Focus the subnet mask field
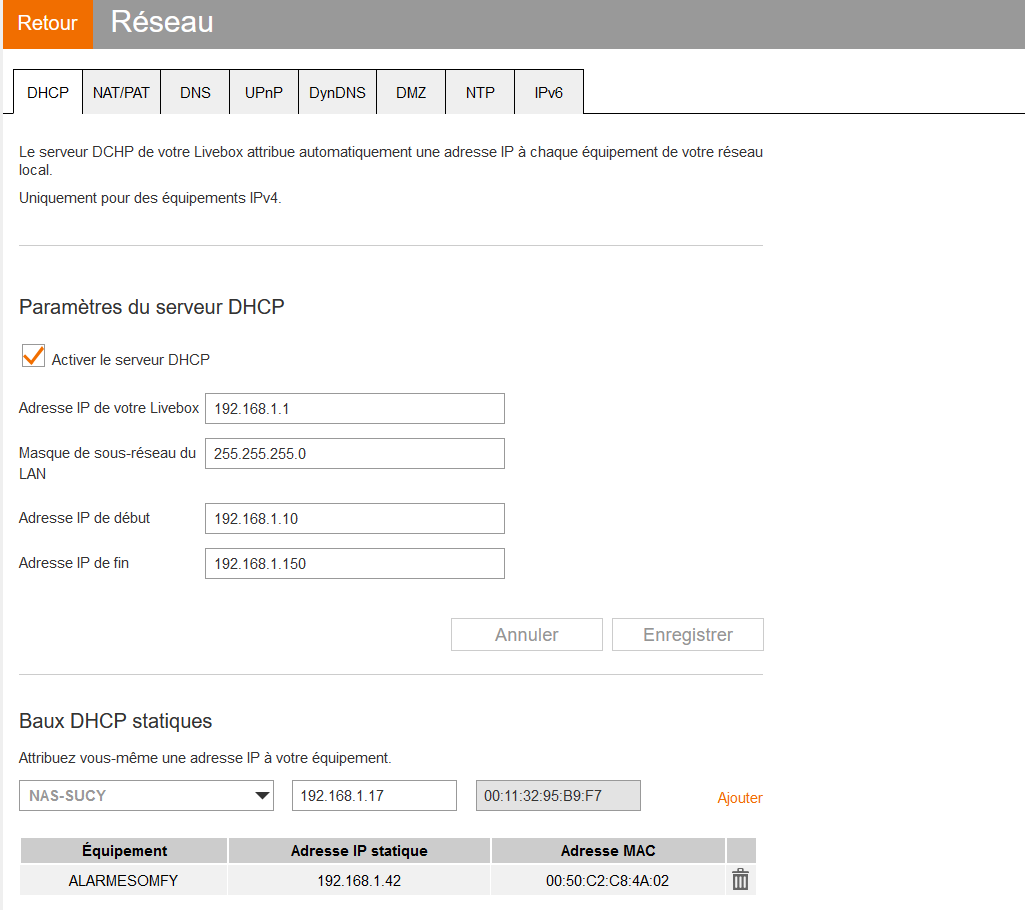The width and height of the screenshot is (1025, 910). [x=354, y=454]
